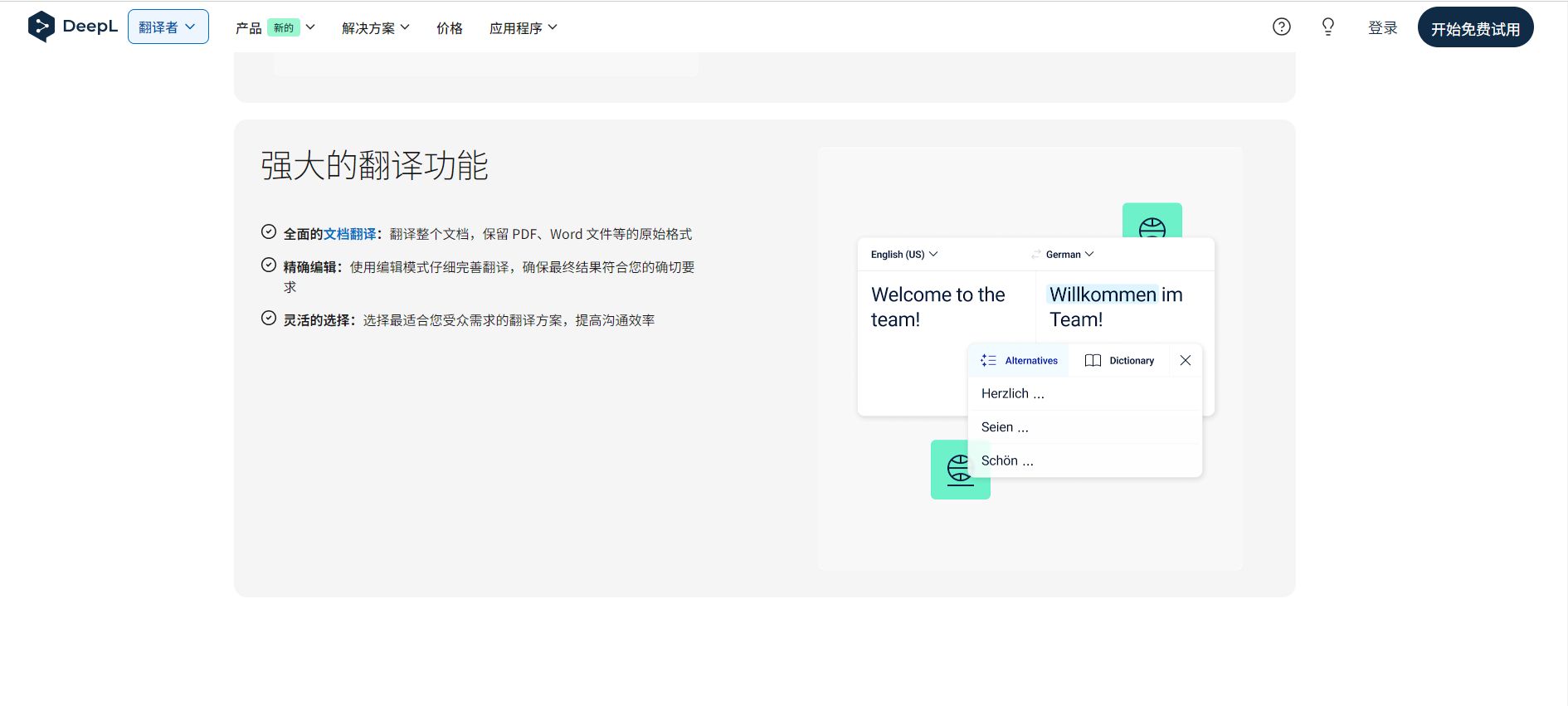The width and height of the screenshot is (1568, 706).
Task: Click the green globe icon above German
Action: tap(1152, 222)
